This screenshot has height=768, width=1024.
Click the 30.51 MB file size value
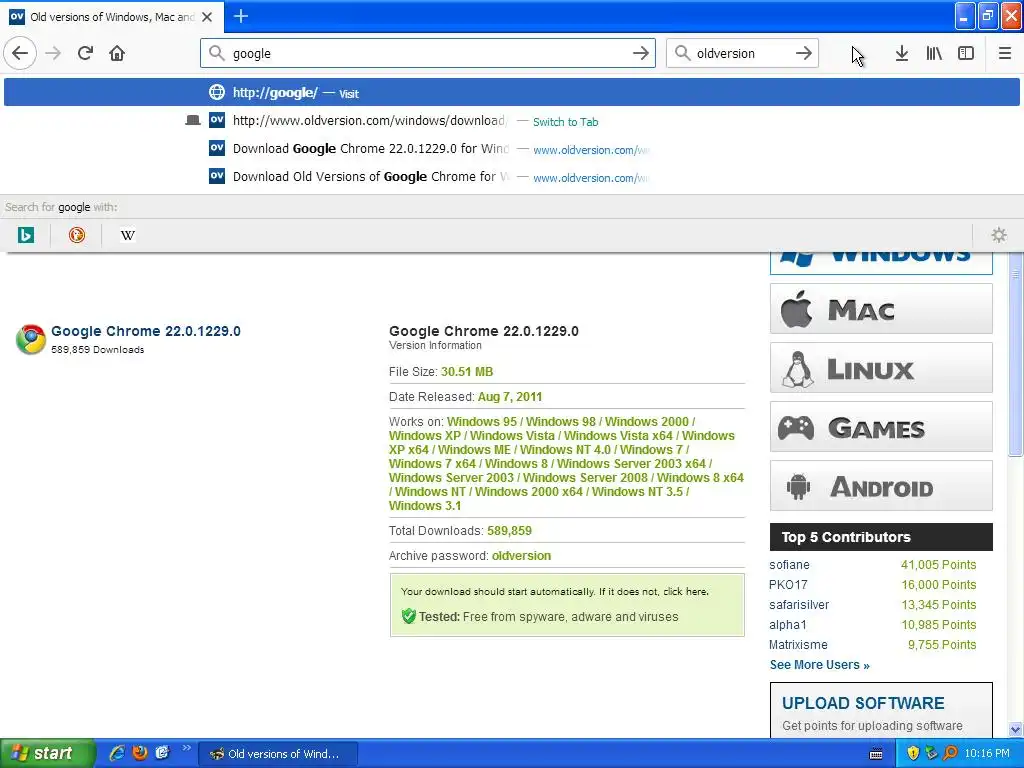coord(467,372)
